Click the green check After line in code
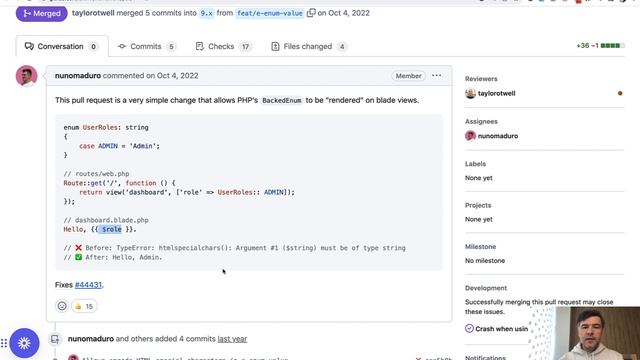This screenshot has width=640, height=360. pos(113,257)
